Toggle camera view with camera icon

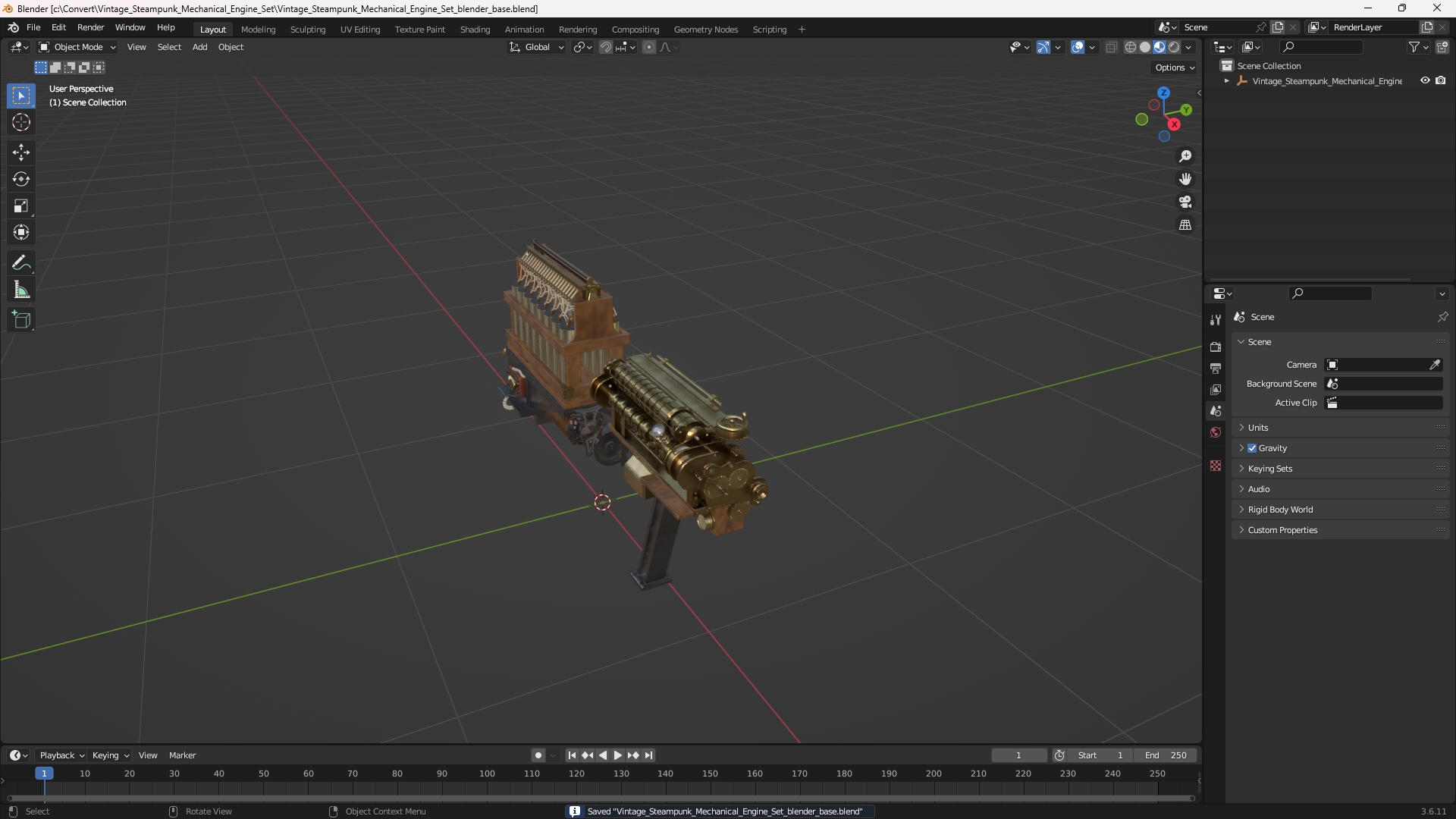tap(1185, 202)
